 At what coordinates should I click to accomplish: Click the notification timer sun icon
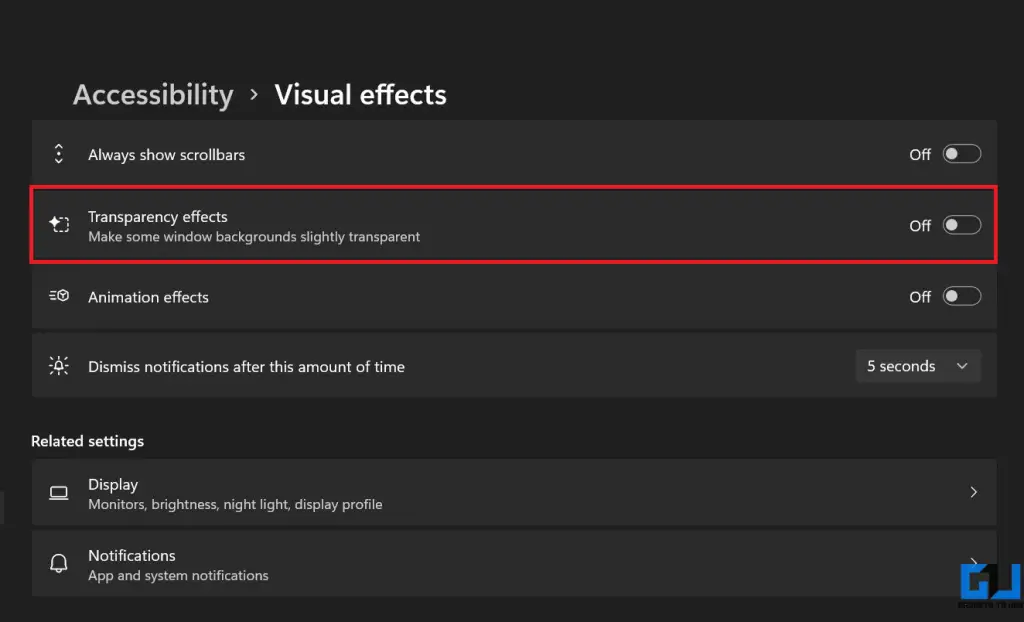(x=58, y=366)
